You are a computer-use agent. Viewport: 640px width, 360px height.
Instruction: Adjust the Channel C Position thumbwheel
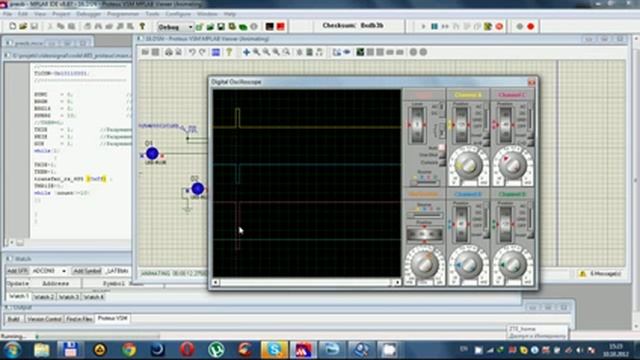[506, 124]
